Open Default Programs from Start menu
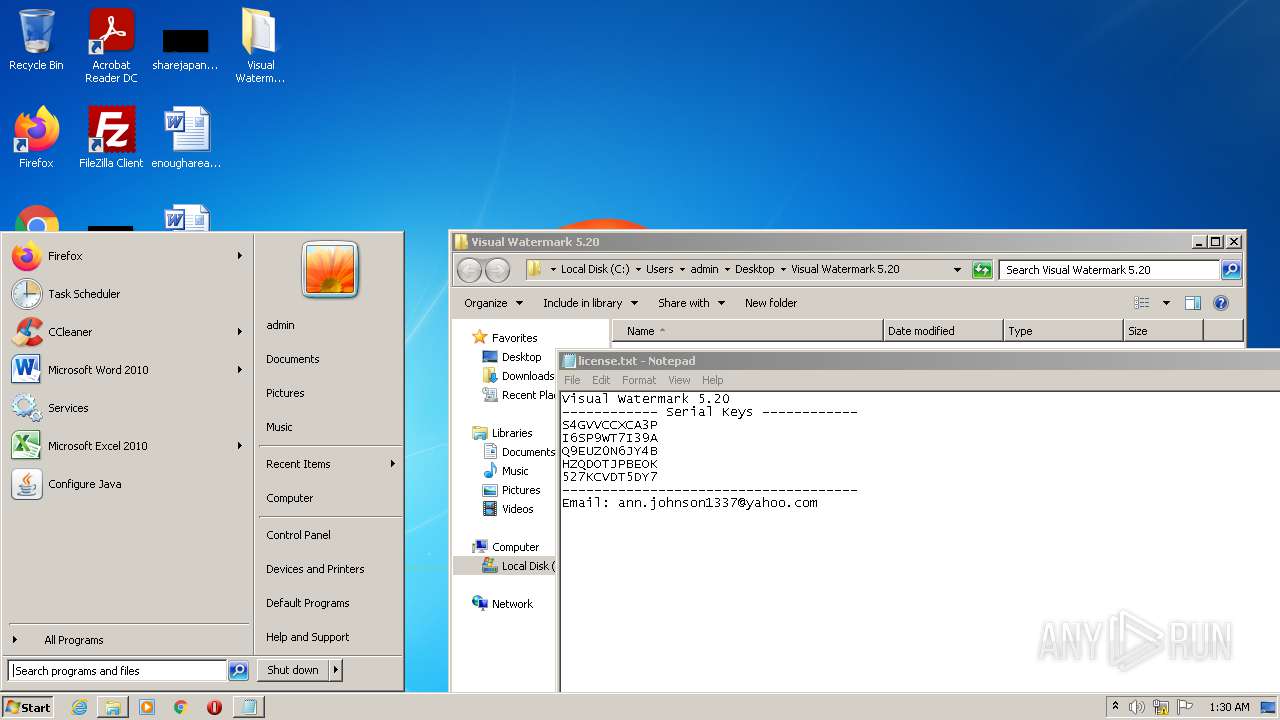Image resolution: width=1280 pixels, height=720 pixels. [x=307, y=603]
